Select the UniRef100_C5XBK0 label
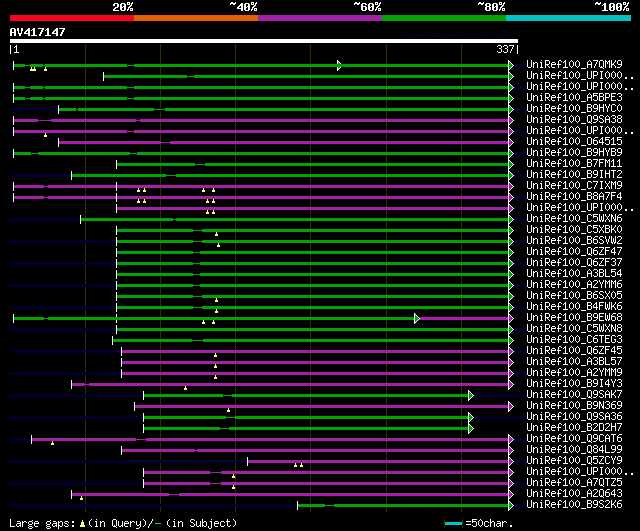 pyautogui.click(x=574, y=229)
